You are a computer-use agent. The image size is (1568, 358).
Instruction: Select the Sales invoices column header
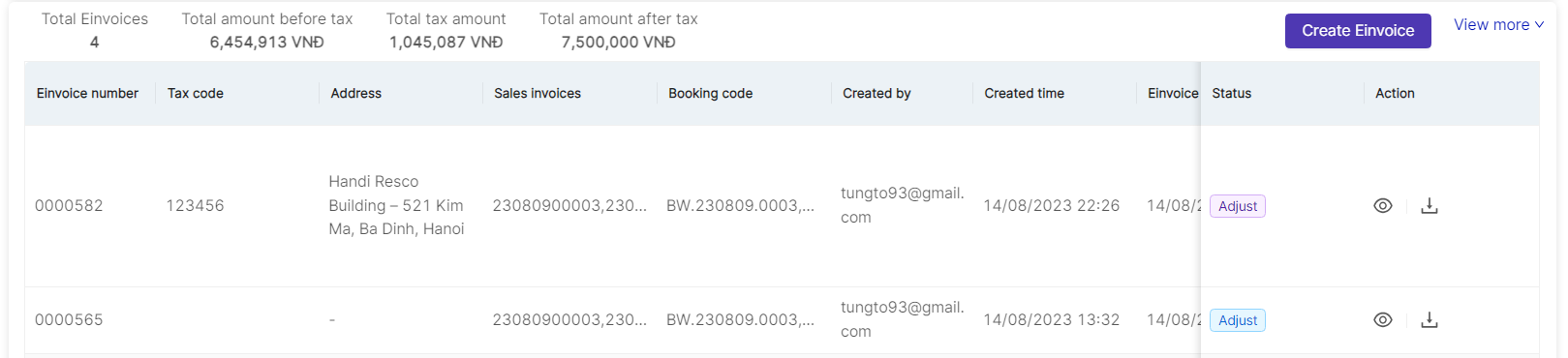pos(538,94)
